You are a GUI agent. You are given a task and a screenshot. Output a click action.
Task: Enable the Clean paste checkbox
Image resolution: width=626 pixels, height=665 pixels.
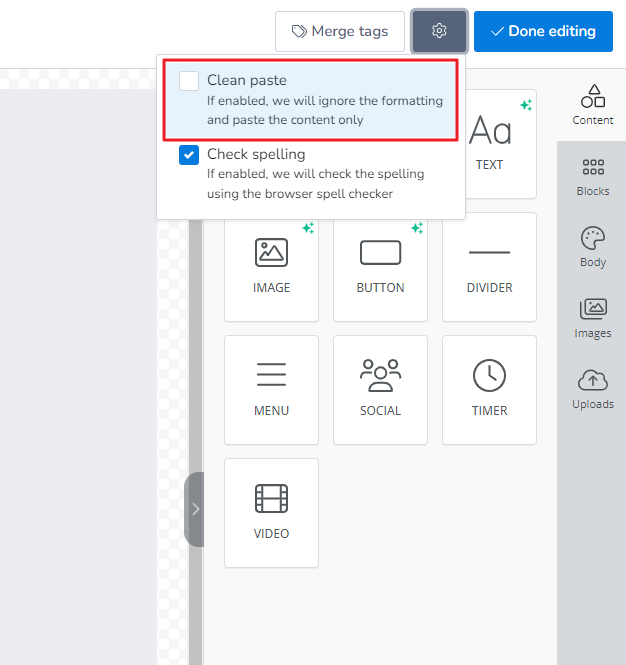pos(189,81)
